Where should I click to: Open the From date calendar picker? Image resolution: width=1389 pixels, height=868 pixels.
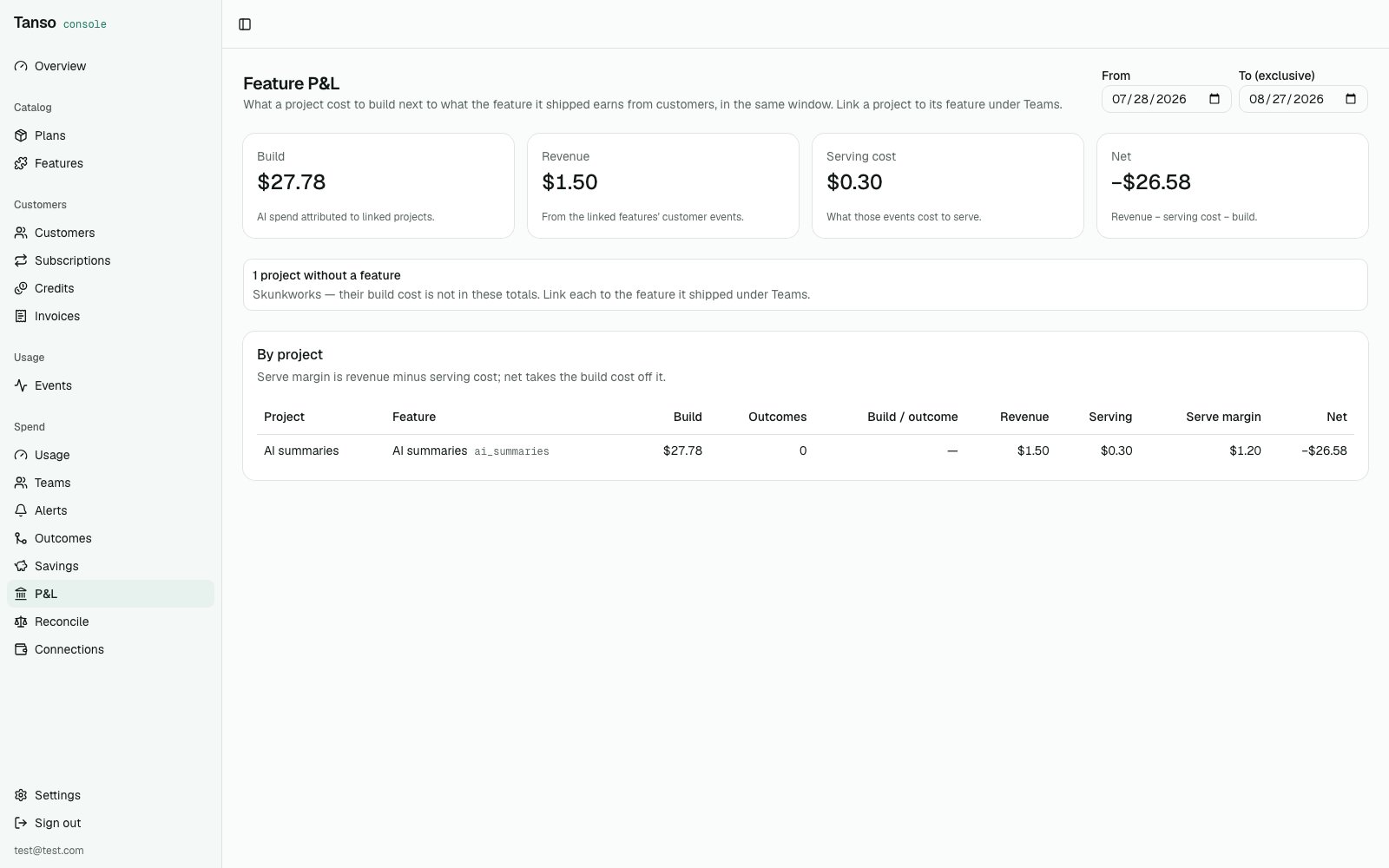pos(1215,99)
